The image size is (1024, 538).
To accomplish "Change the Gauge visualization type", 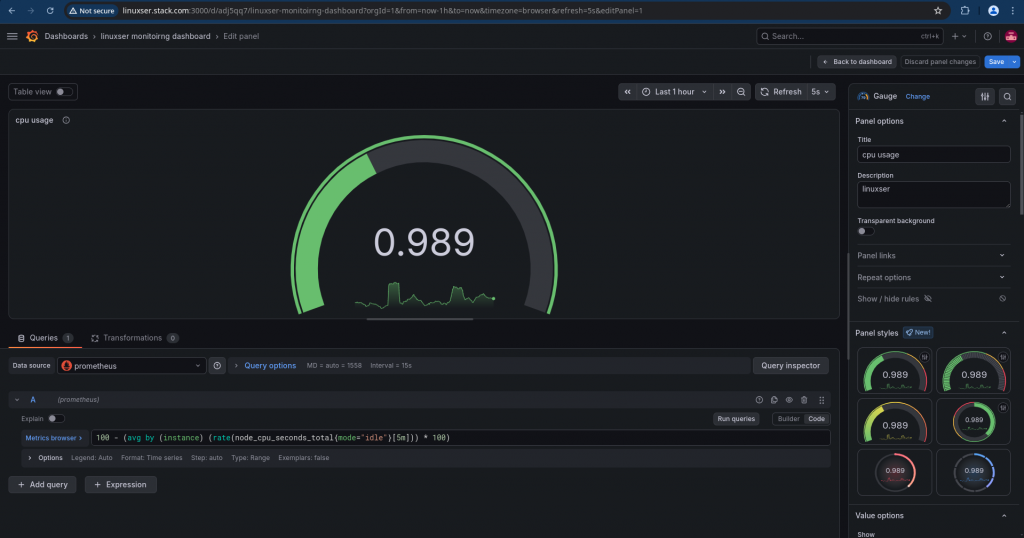I will click(918, 97).
